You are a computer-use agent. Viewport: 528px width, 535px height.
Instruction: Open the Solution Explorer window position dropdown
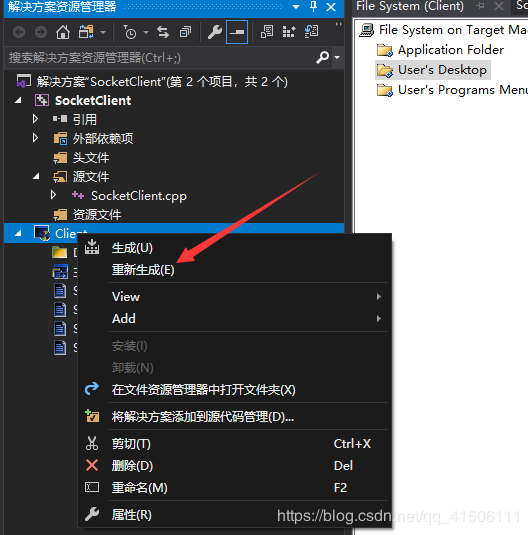click(x=296, y=6)
